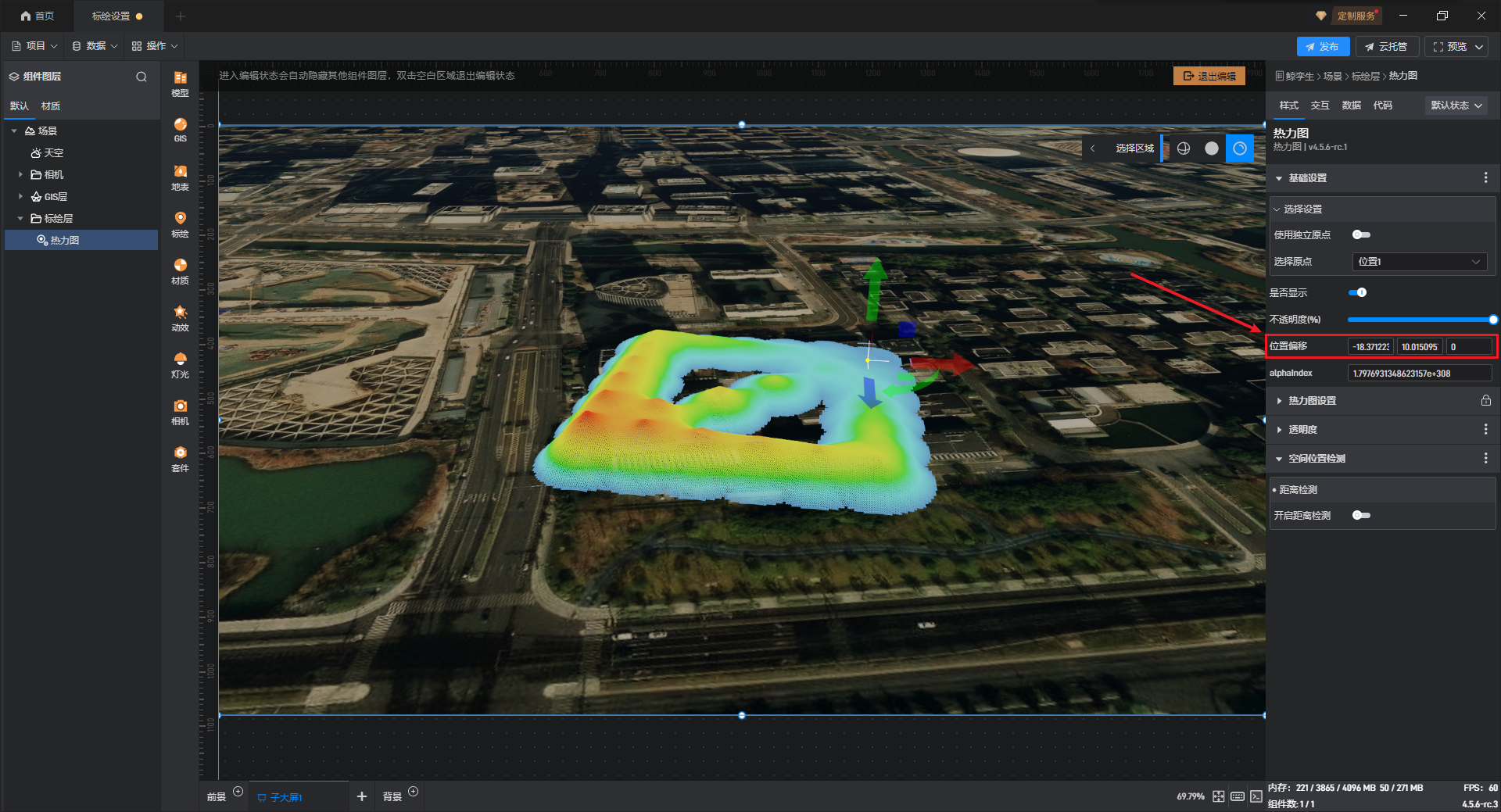Open the 操作 menu
This screenshot has width=1501, height=812.
155,46
